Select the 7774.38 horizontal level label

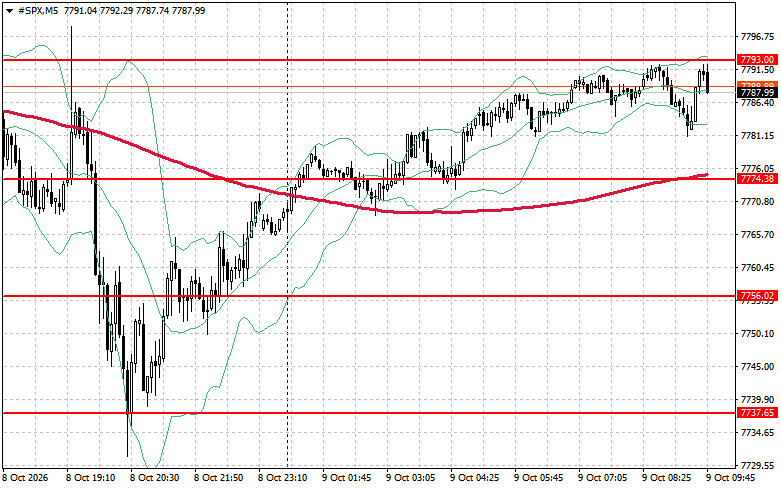(757, 179)
